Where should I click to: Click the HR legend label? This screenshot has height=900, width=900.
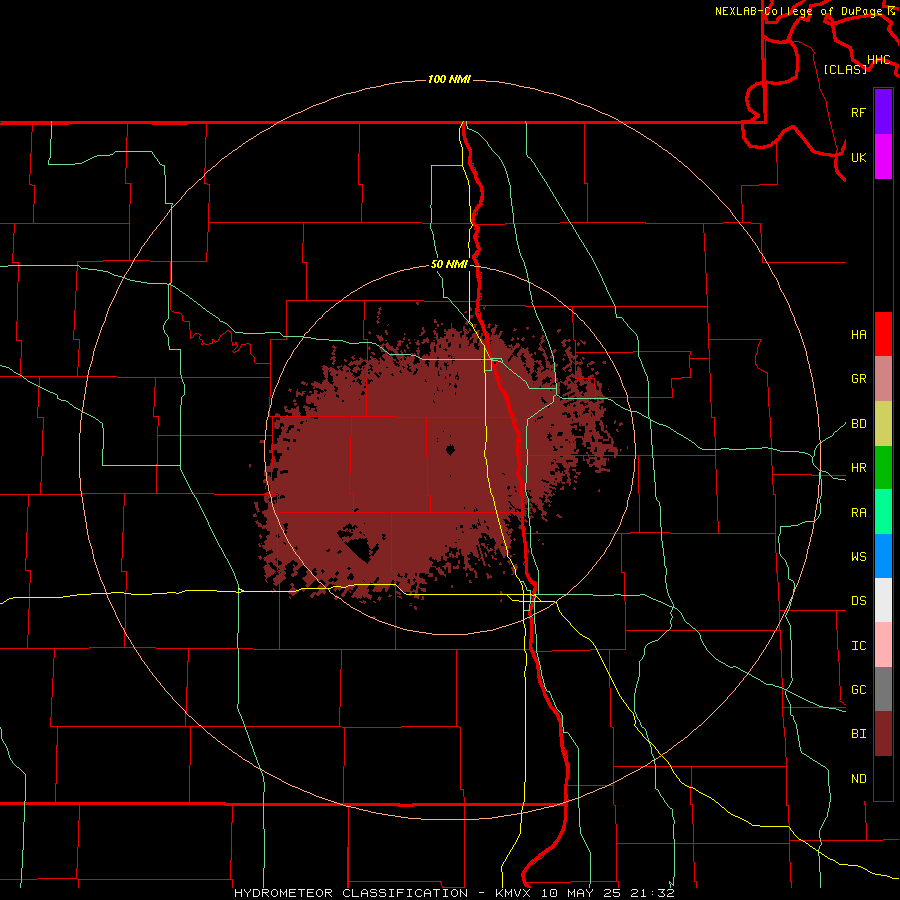tap(858, 468)
